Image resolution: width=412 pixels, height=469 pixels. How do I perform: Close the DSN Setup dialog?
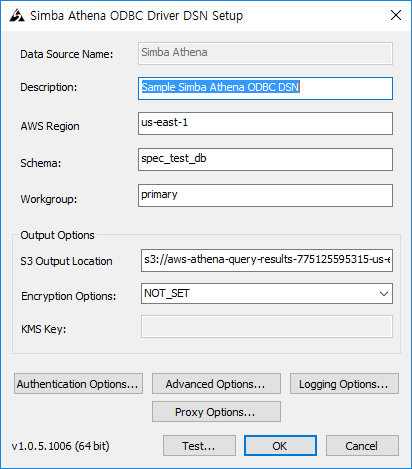tap(396, 15)
